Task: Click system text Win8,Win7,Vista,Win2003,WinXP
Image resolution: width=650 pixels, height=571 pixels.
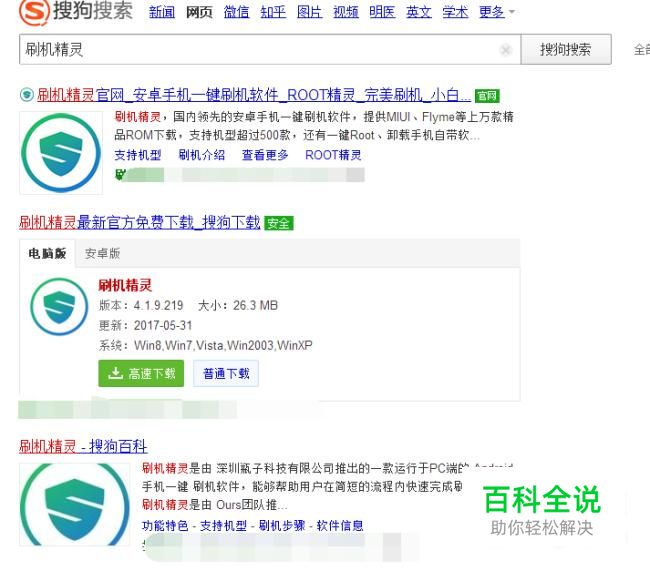Action: (223, 345)
